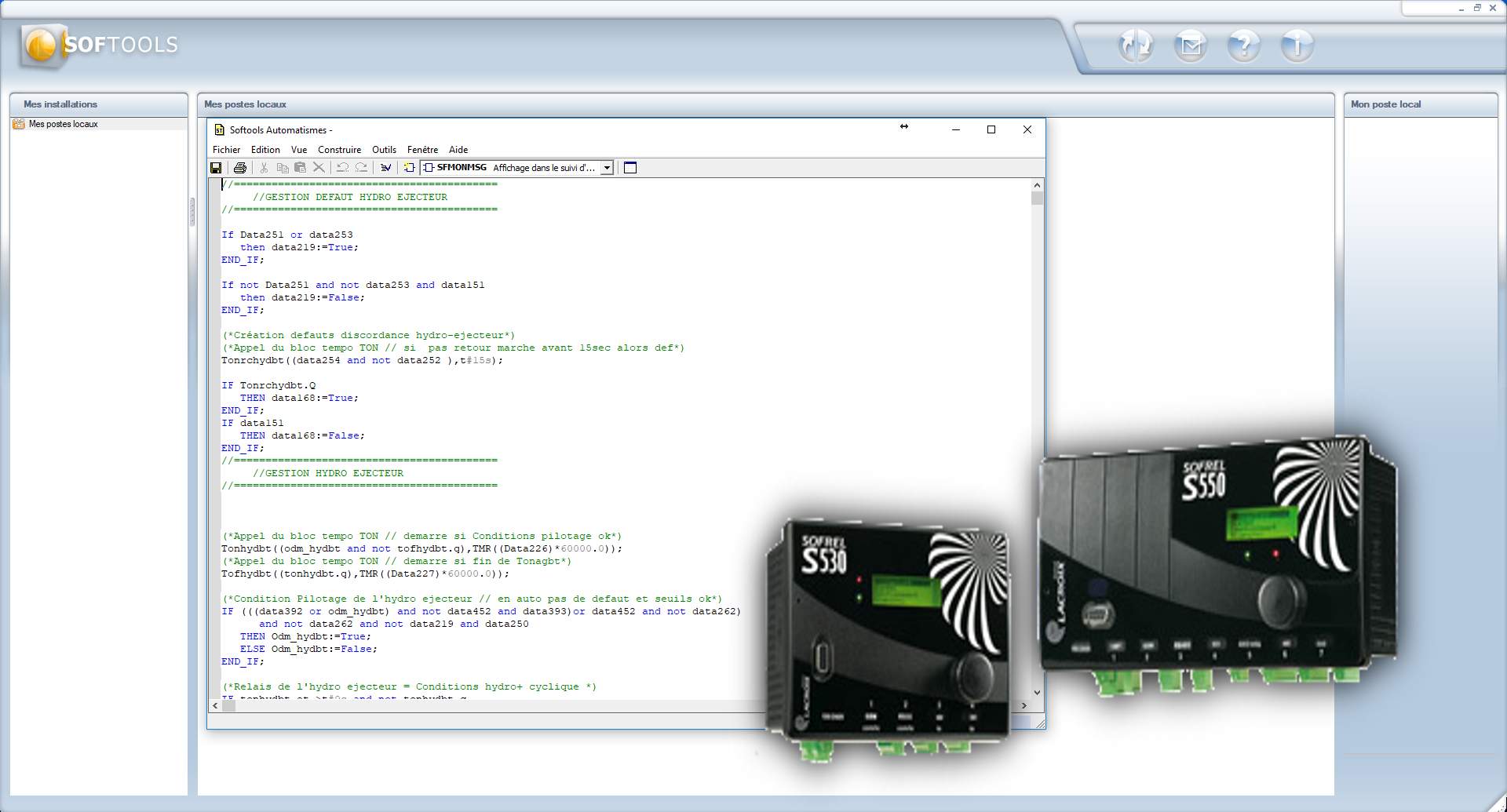Click the information 'i' icon in header
This screenshot has width=1507, height=812.
tap(1297, 46)
